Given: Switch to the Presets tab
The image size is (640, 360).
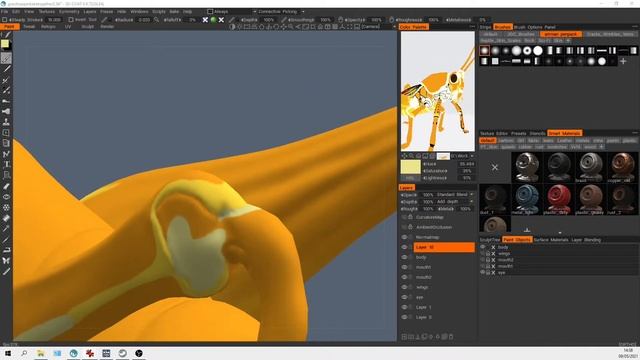Looking at the screenshot, I should (518, 133).
